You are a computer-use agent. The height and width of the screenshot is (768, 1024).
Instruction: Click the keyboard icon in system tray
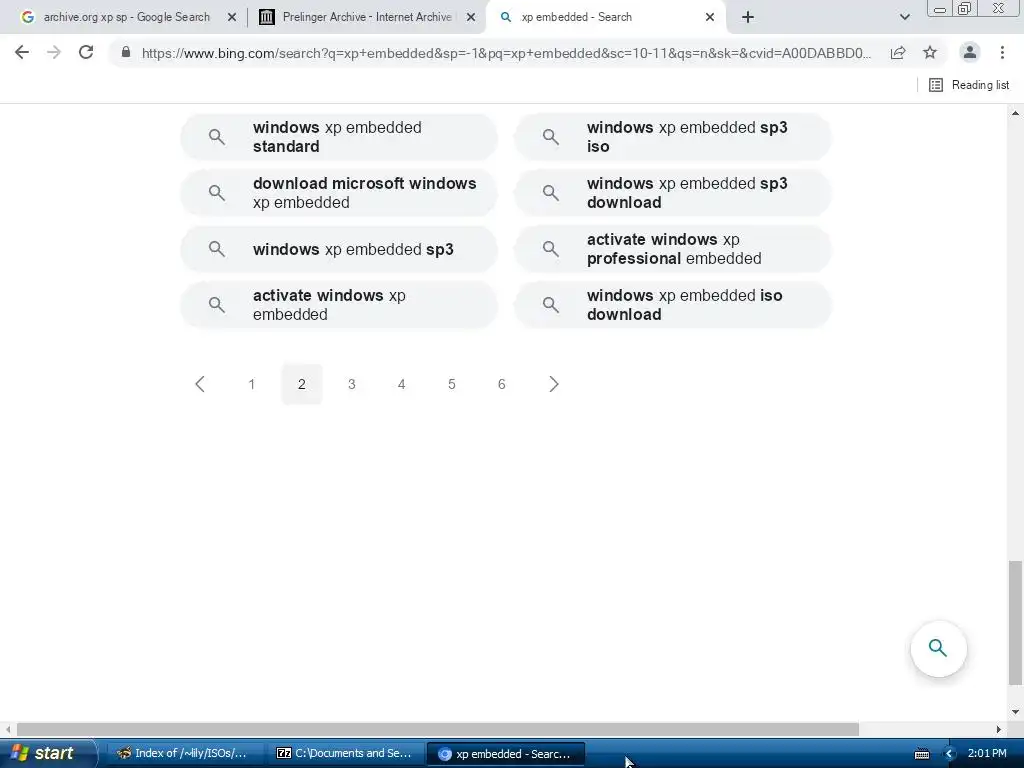pos(922,754)
